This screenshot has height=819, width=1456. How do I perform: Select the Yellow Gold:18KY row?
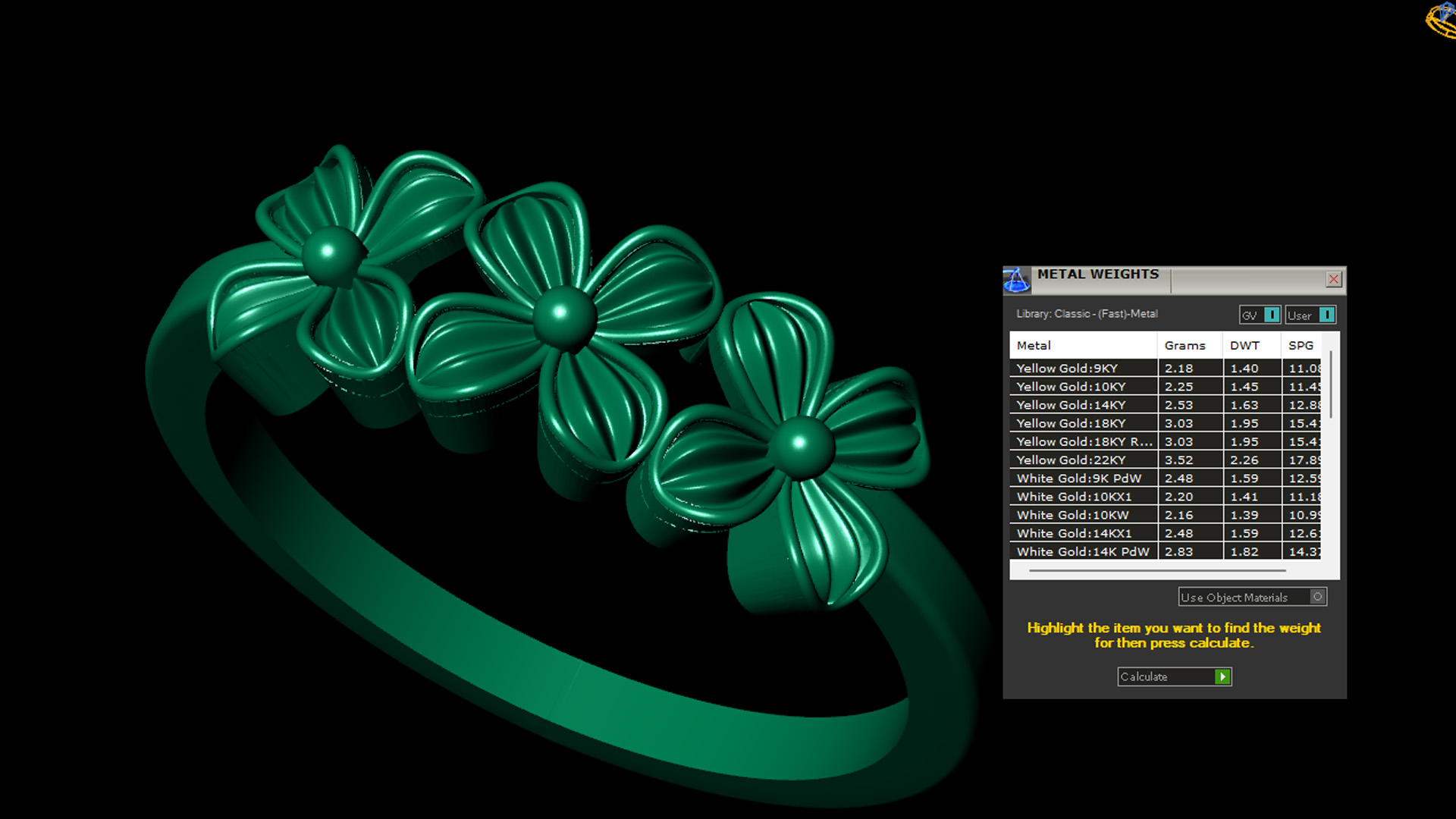coord(1165,423)
